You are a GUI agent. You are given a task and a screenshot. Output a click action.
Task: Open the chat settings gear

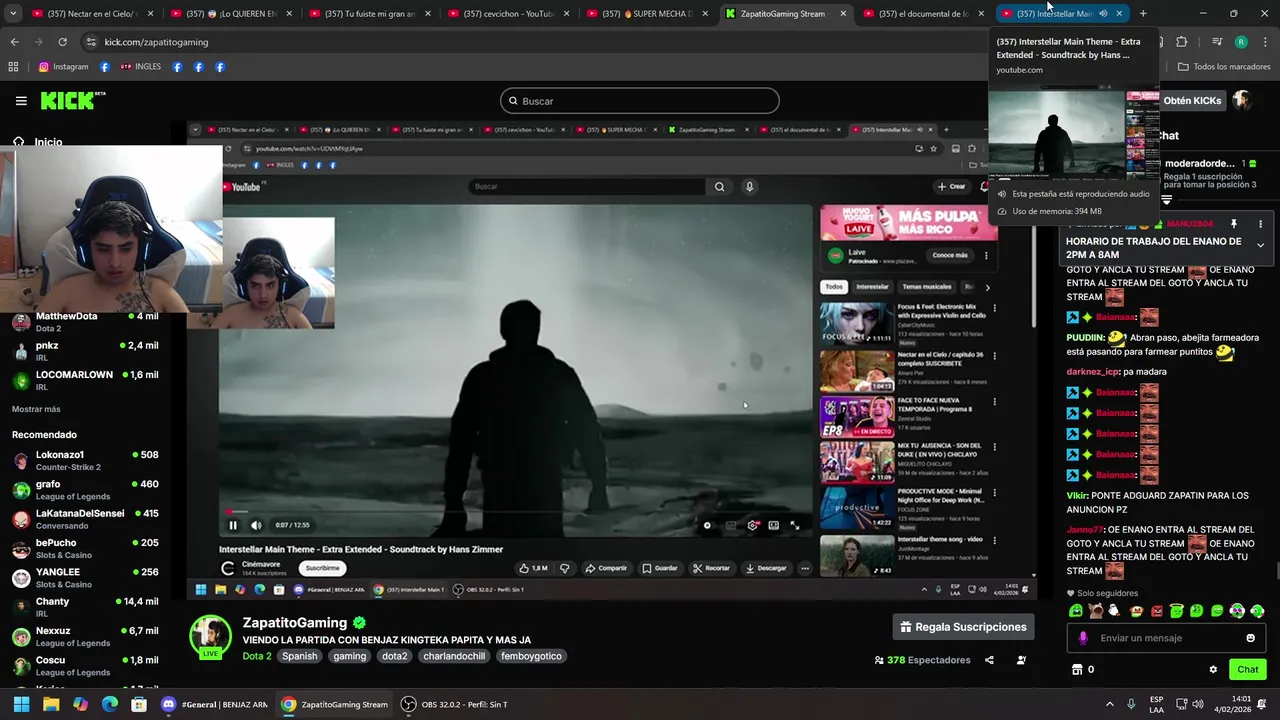(x=1213, y=670)
